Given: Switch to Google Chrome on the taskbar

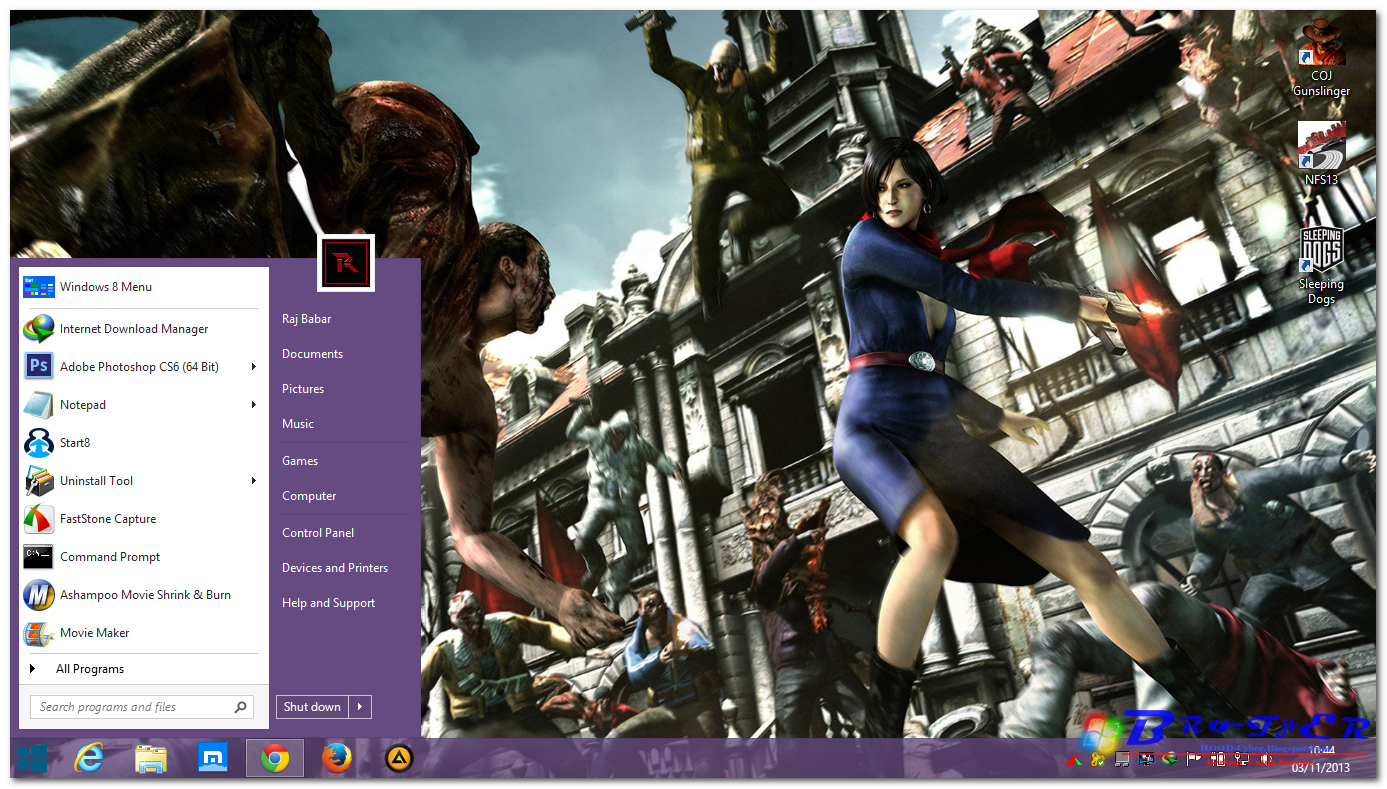Looking at the screenshot, I should 275,759.
